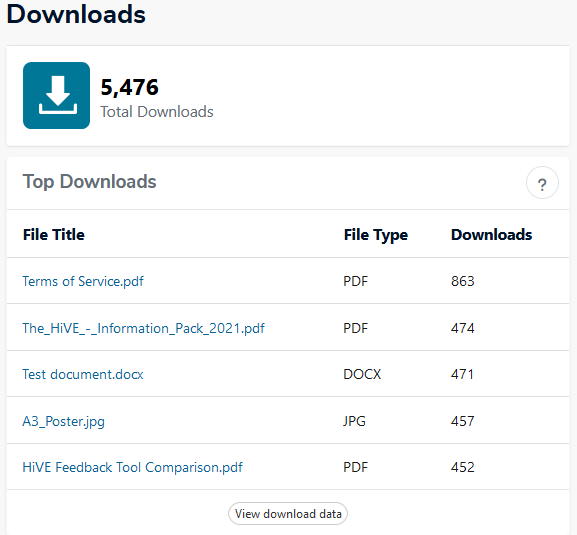577x535 pixels.
Task: Click the 474 downloads count
Action: [463, 328]
